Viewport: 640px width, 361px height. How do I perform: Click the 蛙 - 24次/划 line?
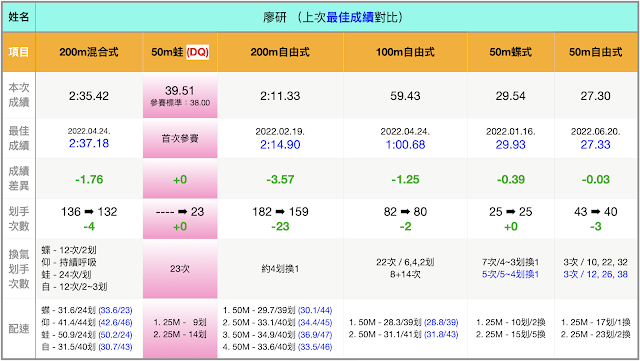coord(66,274)
